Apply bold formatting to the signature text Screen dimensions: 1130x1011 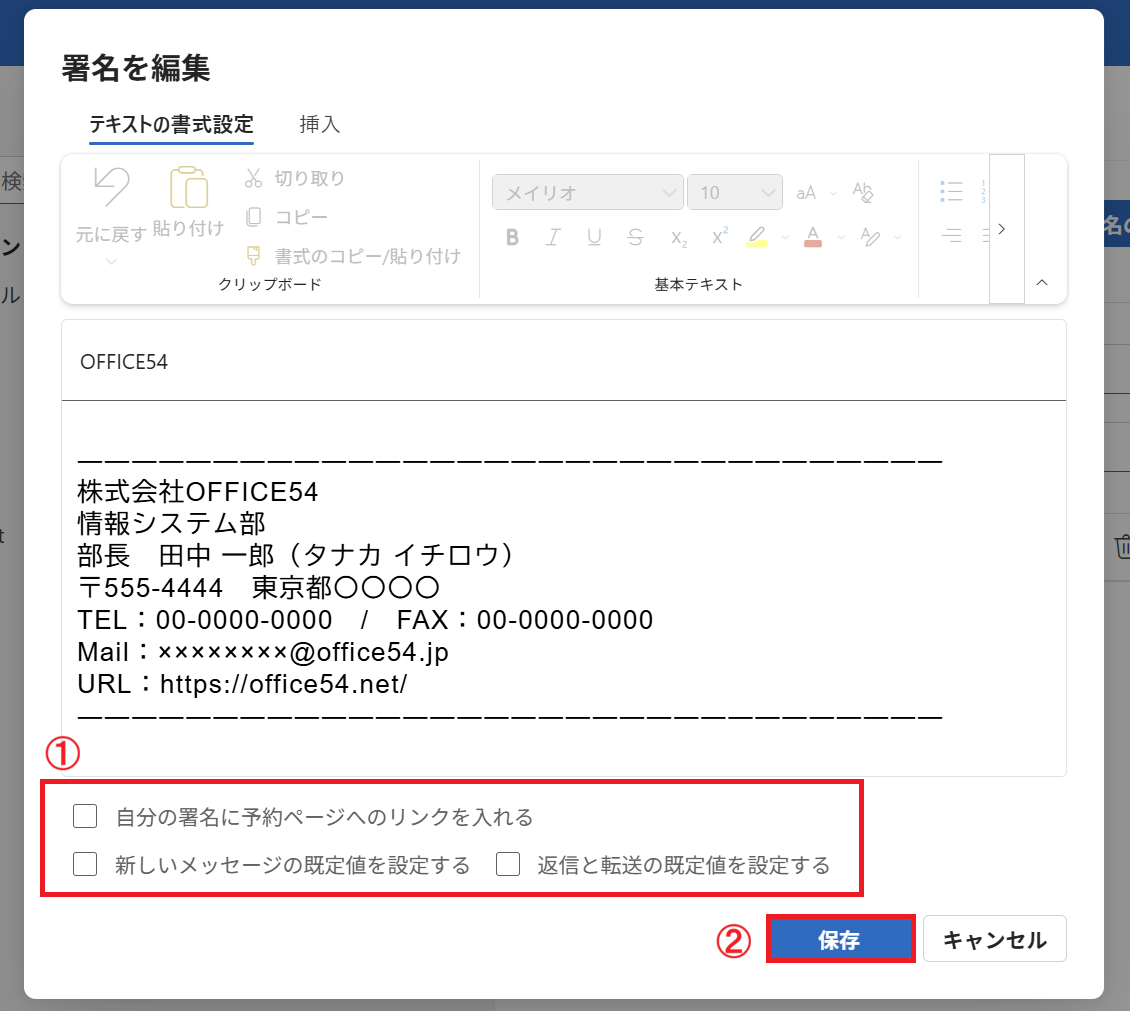(x=512, y=237)
